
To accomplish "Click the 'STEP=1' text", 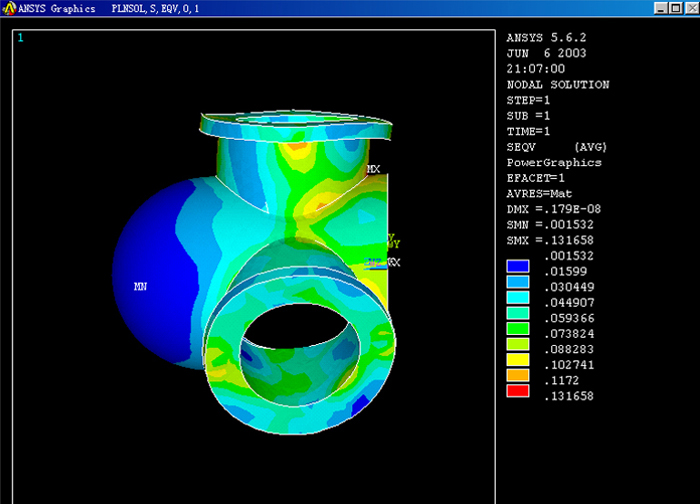I will click(x=529, y=100).
